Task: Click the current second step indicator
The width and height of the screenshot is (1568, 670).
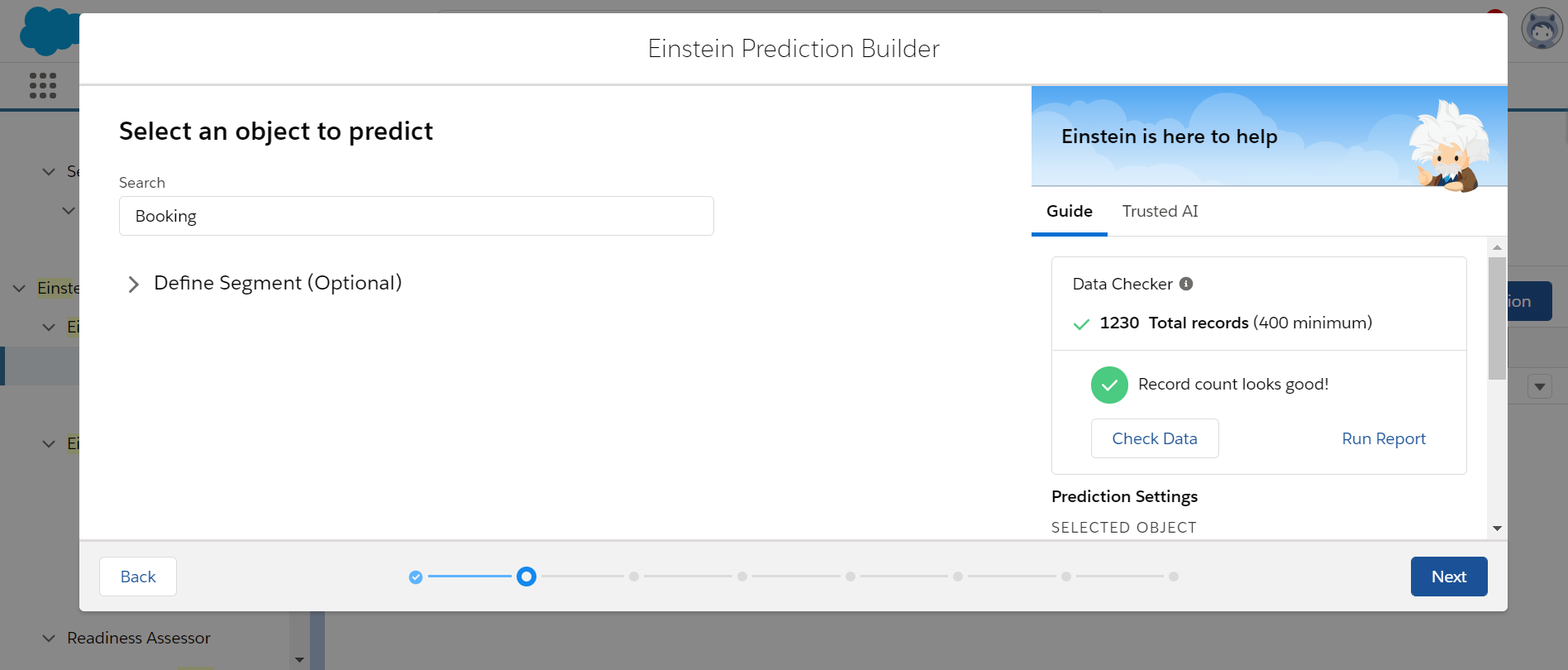Action: pos(527,577)
